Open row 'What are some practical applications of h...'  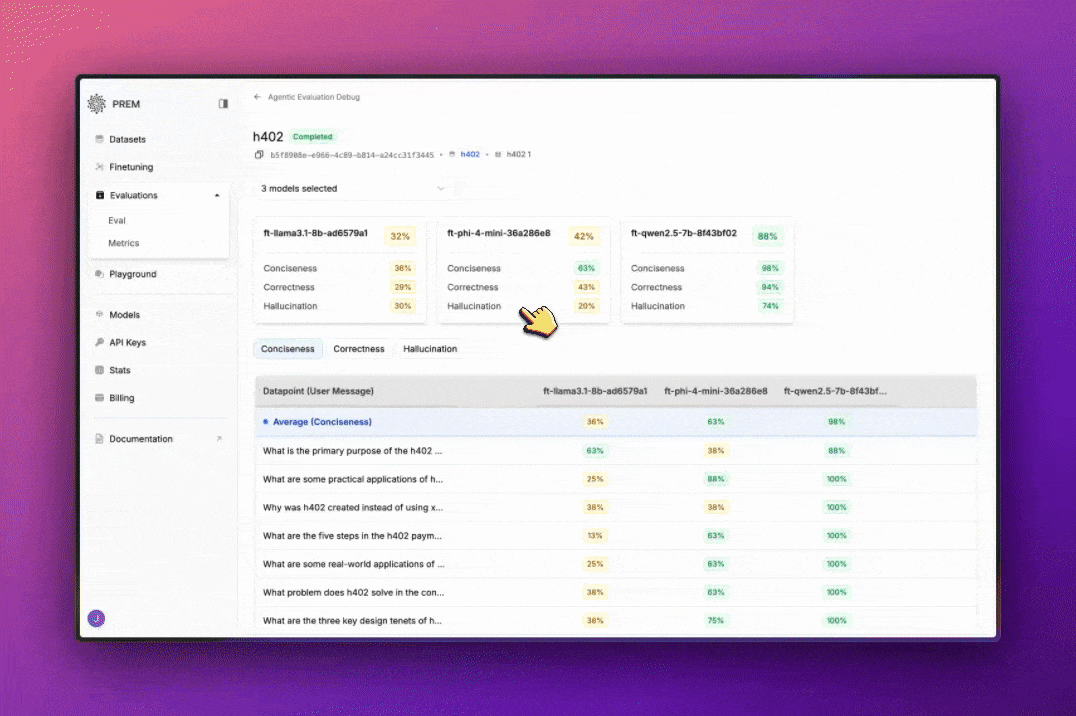point(616,479)
